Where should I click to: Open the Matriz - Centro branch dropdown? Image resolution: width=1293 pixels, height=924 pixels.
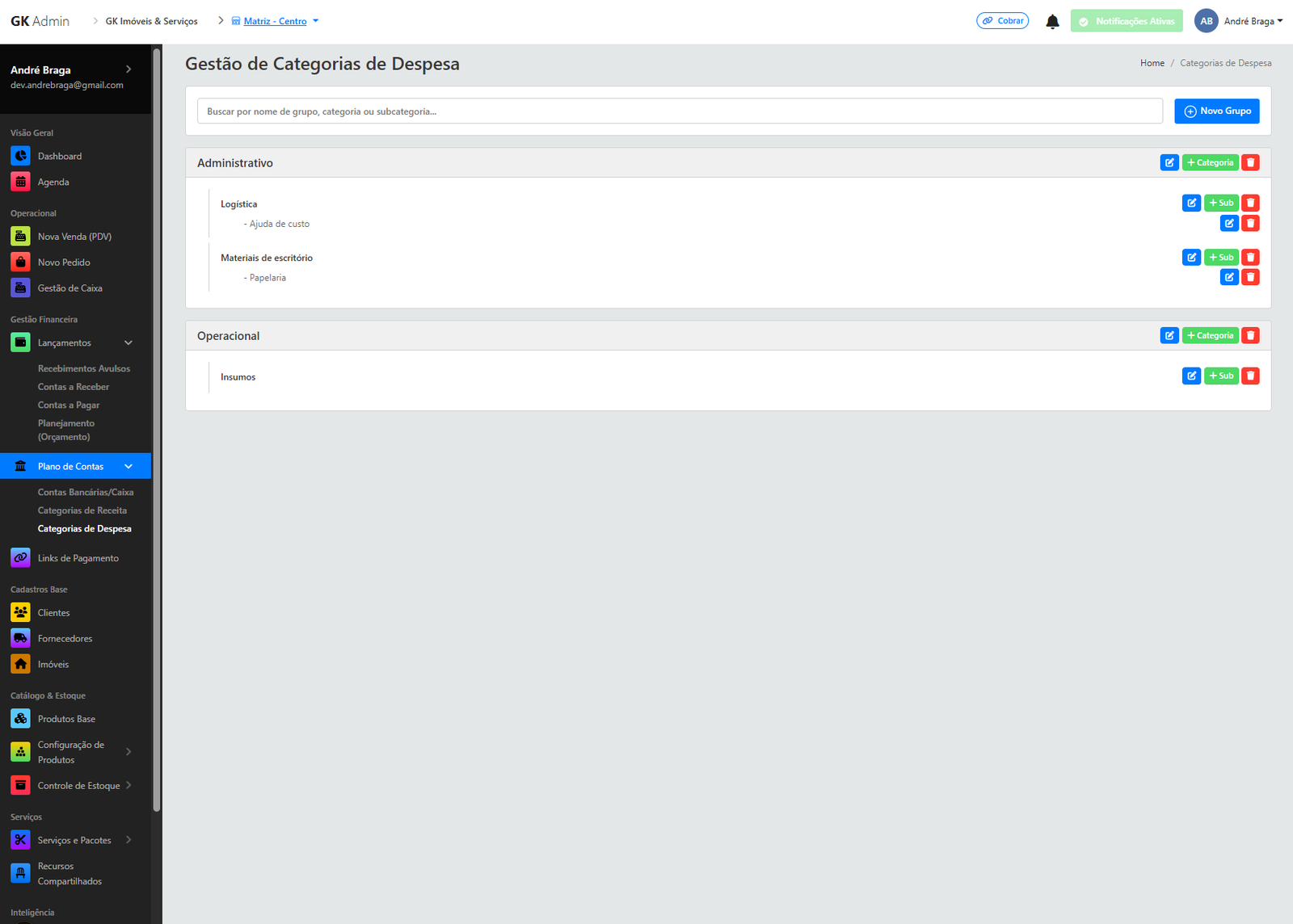[x=276, y=21]
